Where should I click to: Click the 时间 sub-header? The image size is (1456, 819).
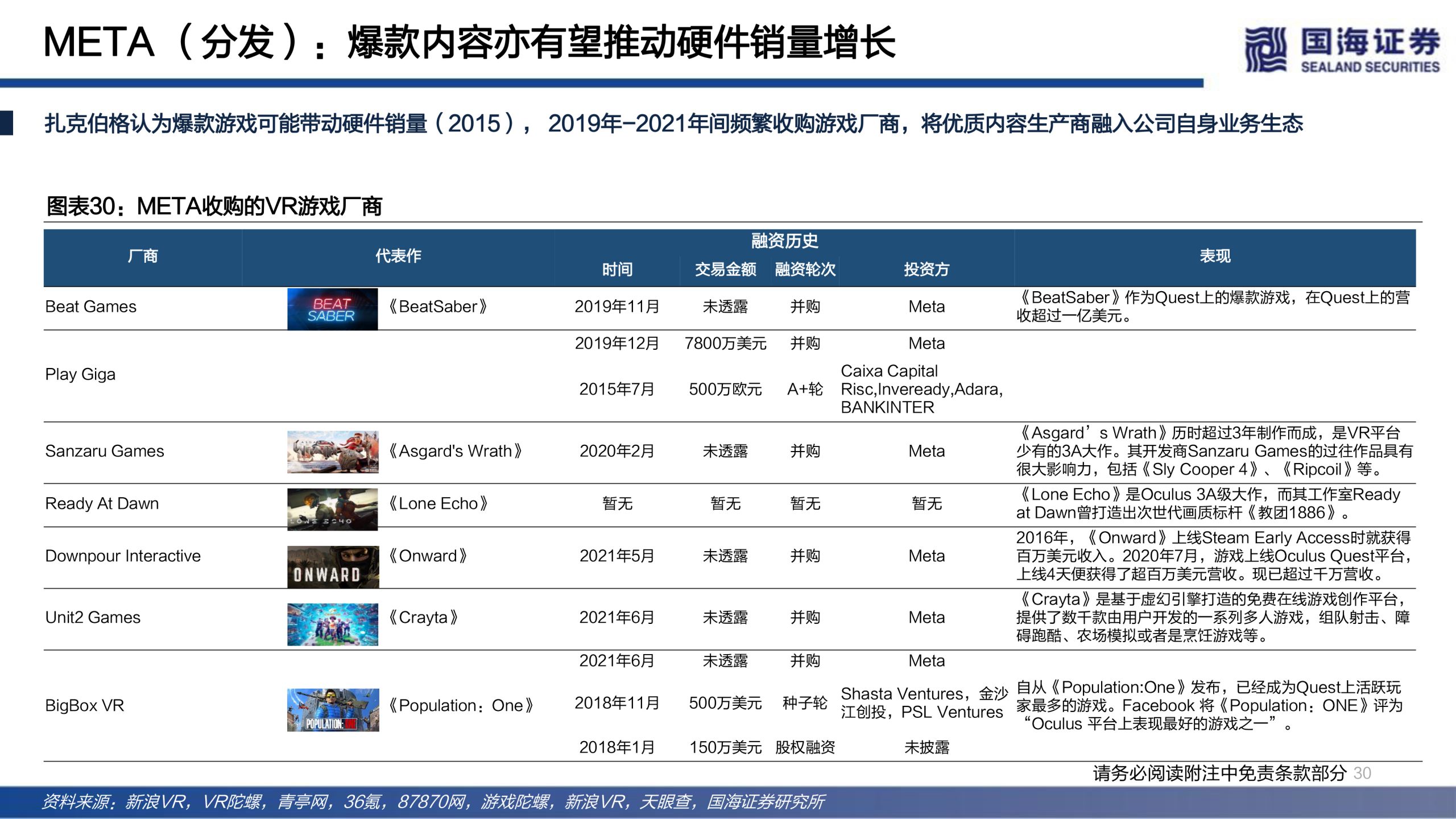coord(617,270)
